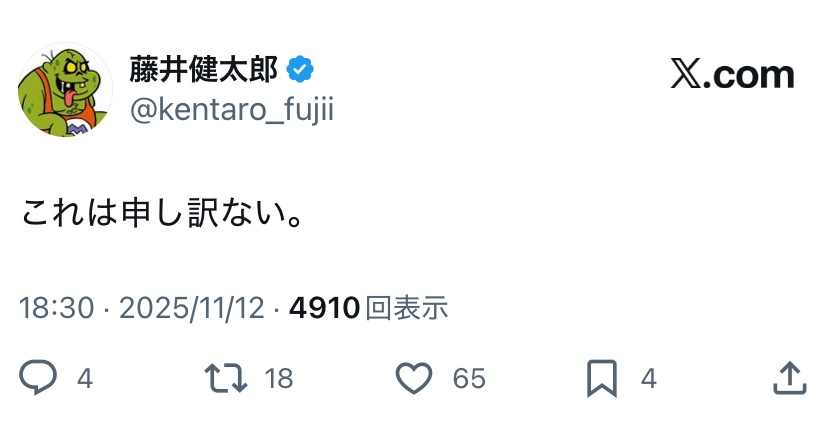Open the share icon menu
Viewport: 828px width, 433px height.
pyautogui.click(x=790, y=378)
